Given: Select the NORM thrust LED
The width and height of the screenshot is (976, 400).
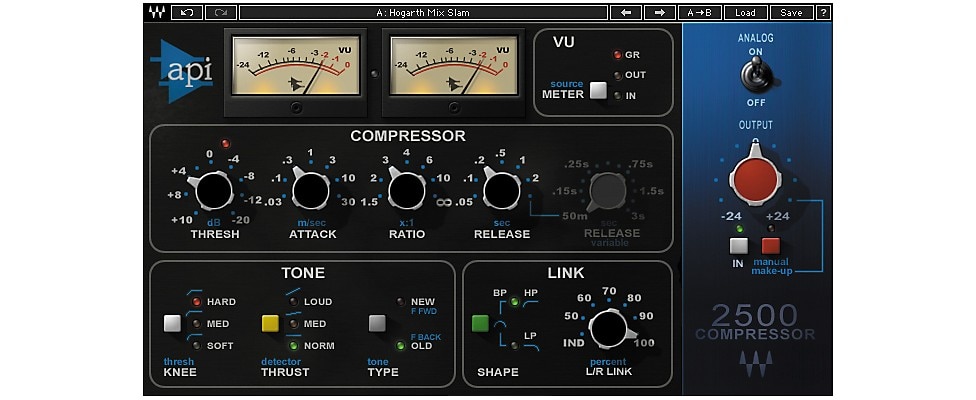Looking at the screenshot, I should pyautogui.click(x=294, y=345).
